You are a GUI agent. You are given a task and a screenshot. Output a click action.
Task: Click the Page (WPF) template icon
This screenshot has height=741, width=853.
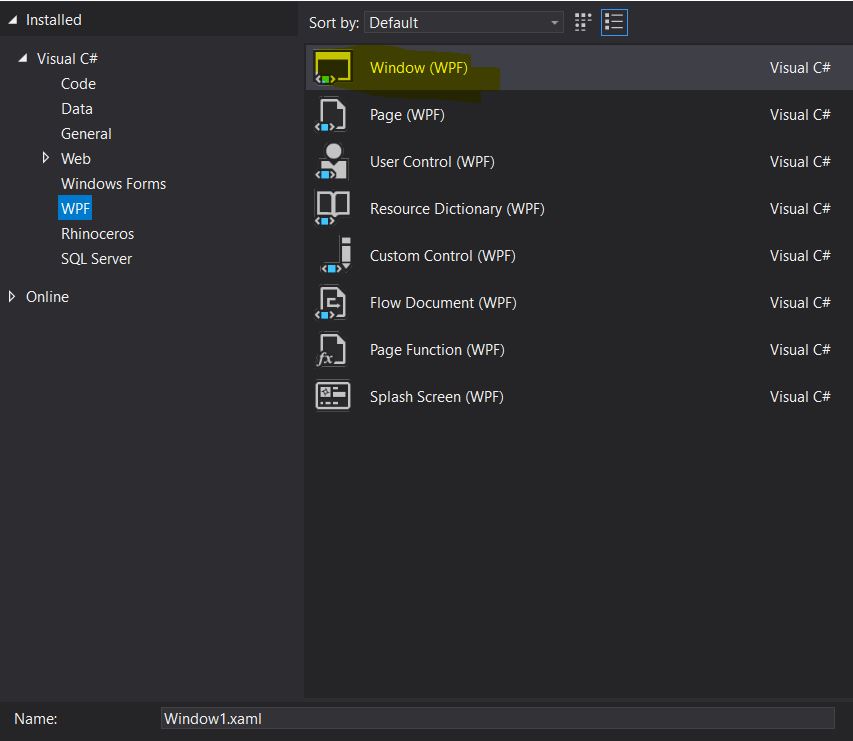tap(331, 114)
